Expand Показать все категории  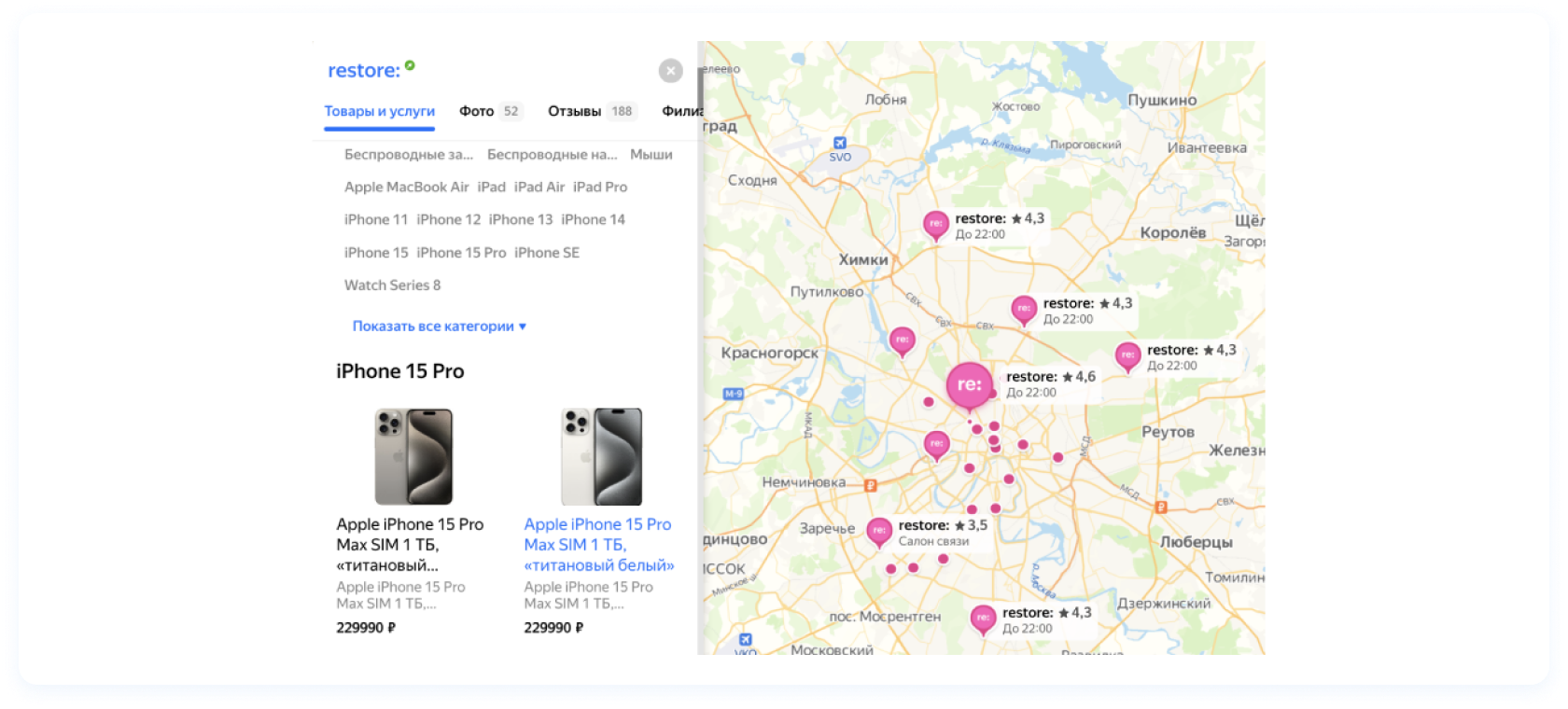(x=440, y=326)
